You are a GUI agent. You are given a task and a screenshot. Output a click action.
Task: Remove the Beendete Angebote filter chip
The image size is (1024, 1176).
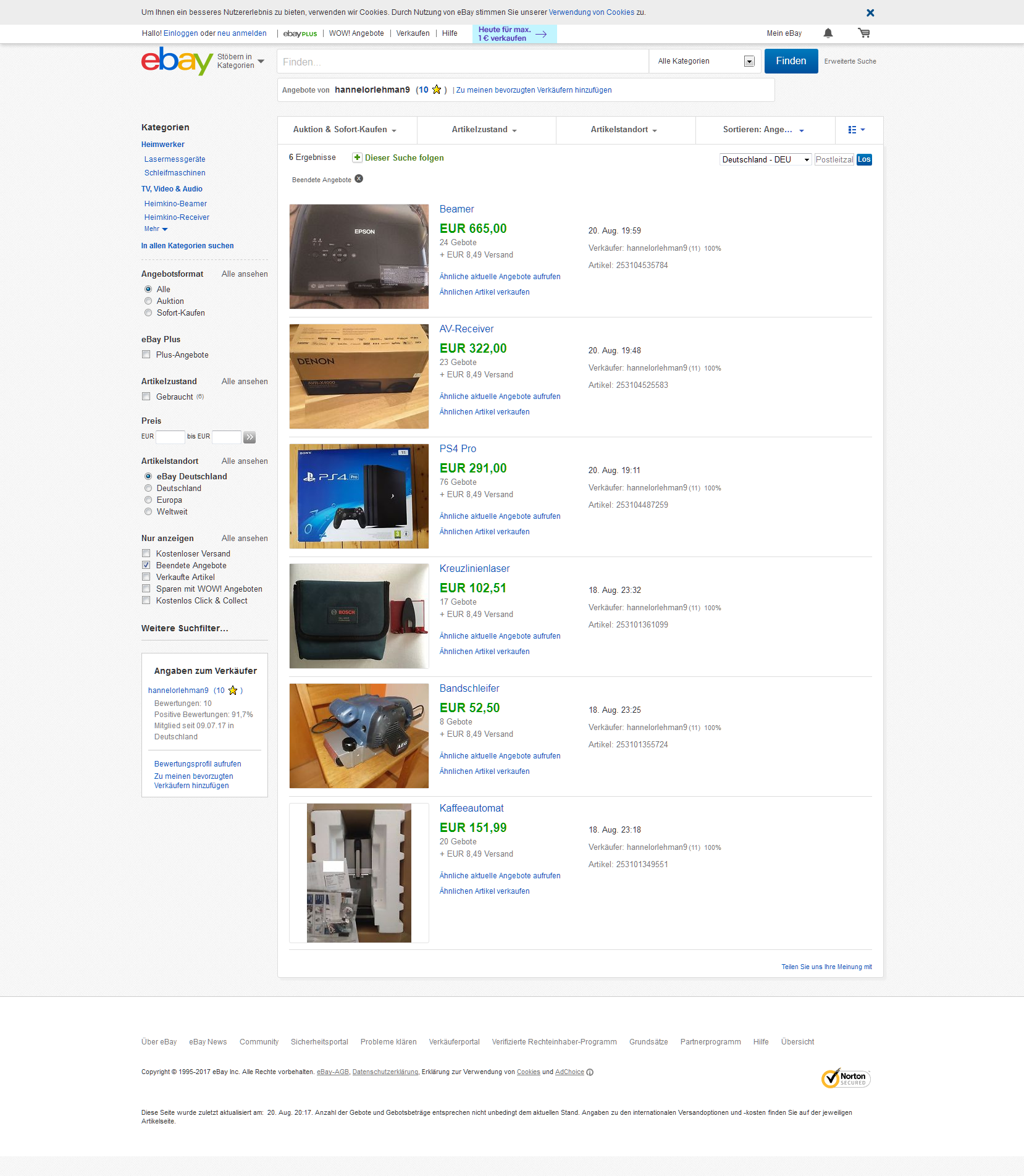coord(359,179)
